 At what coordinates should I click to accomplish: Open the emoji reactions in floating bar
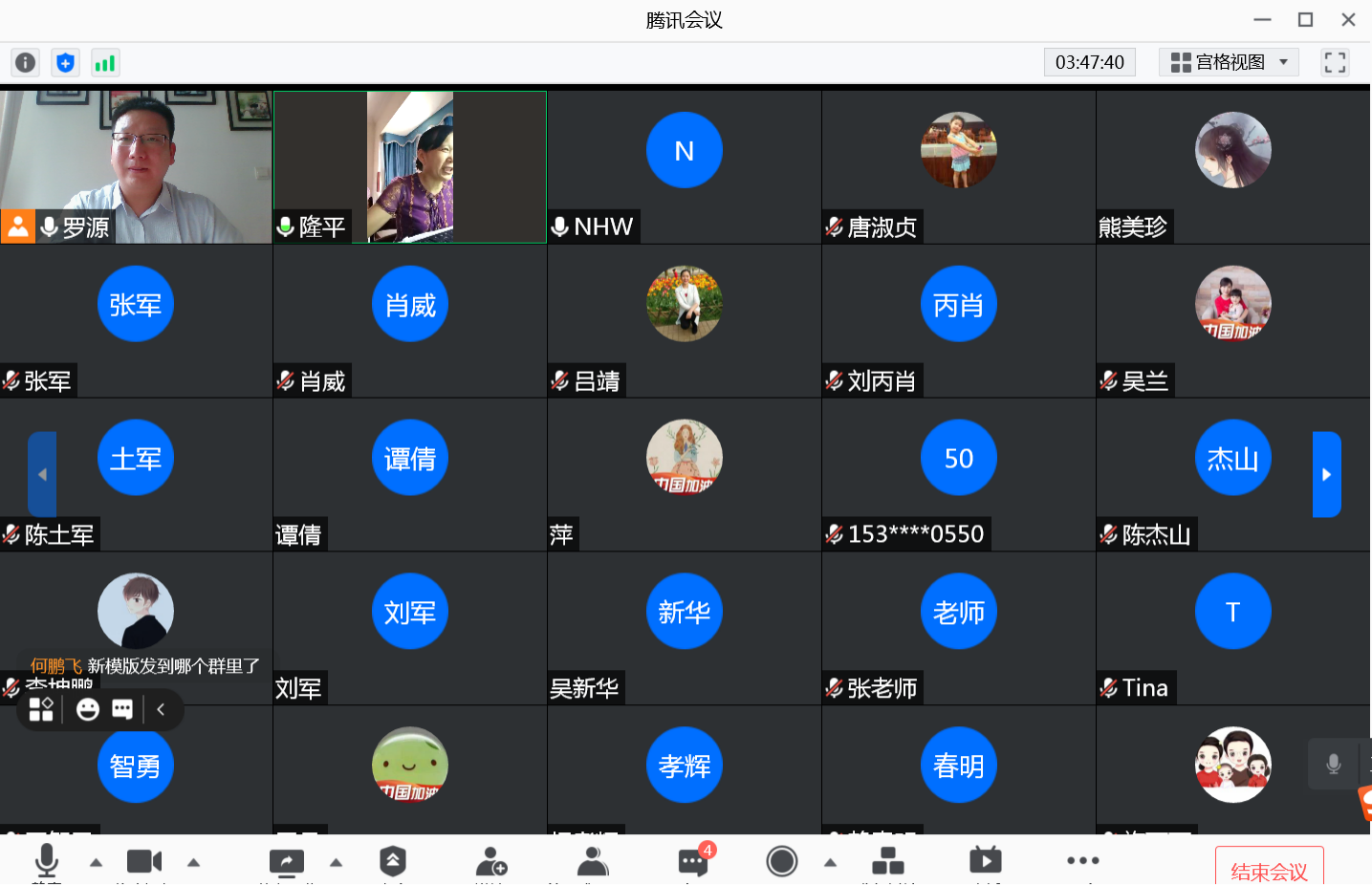[x=88, y=709]
